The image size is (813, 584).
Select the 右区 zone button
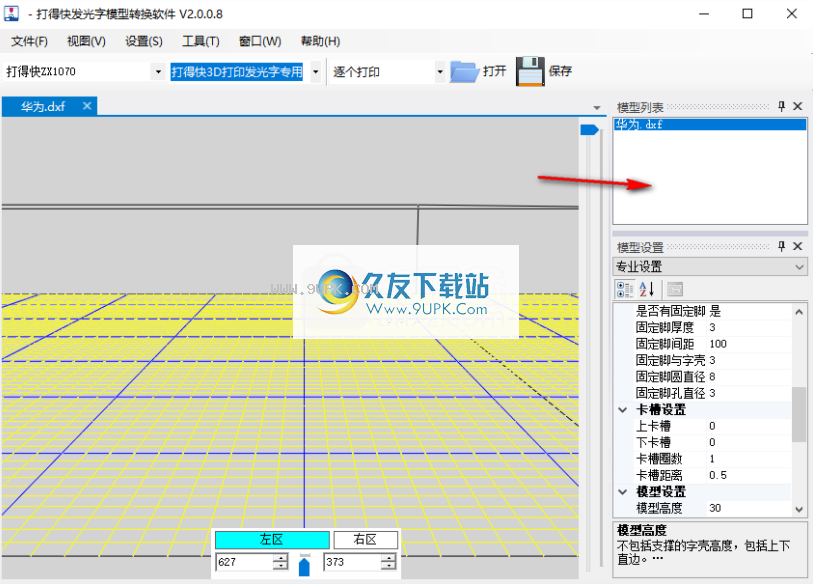point(366,540)
